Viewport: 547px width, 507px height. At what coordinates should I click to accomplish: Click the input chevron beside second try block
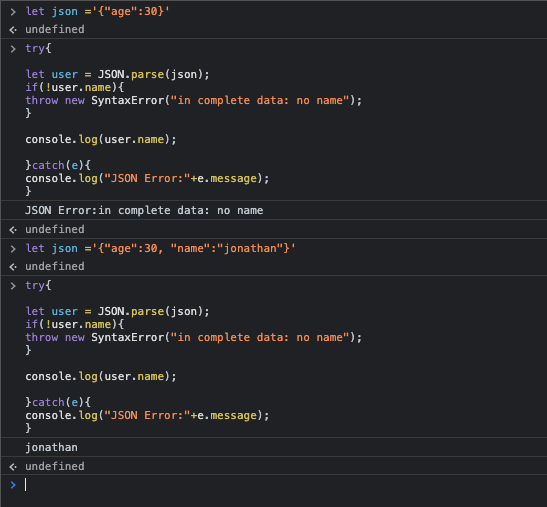(x=13, y=286)
